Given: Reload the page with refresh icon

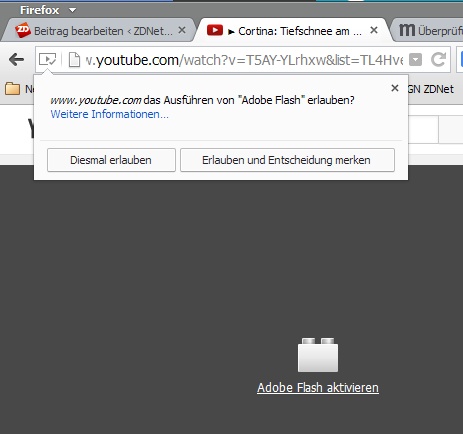Looking at the screenshot, I should (438, 60).
